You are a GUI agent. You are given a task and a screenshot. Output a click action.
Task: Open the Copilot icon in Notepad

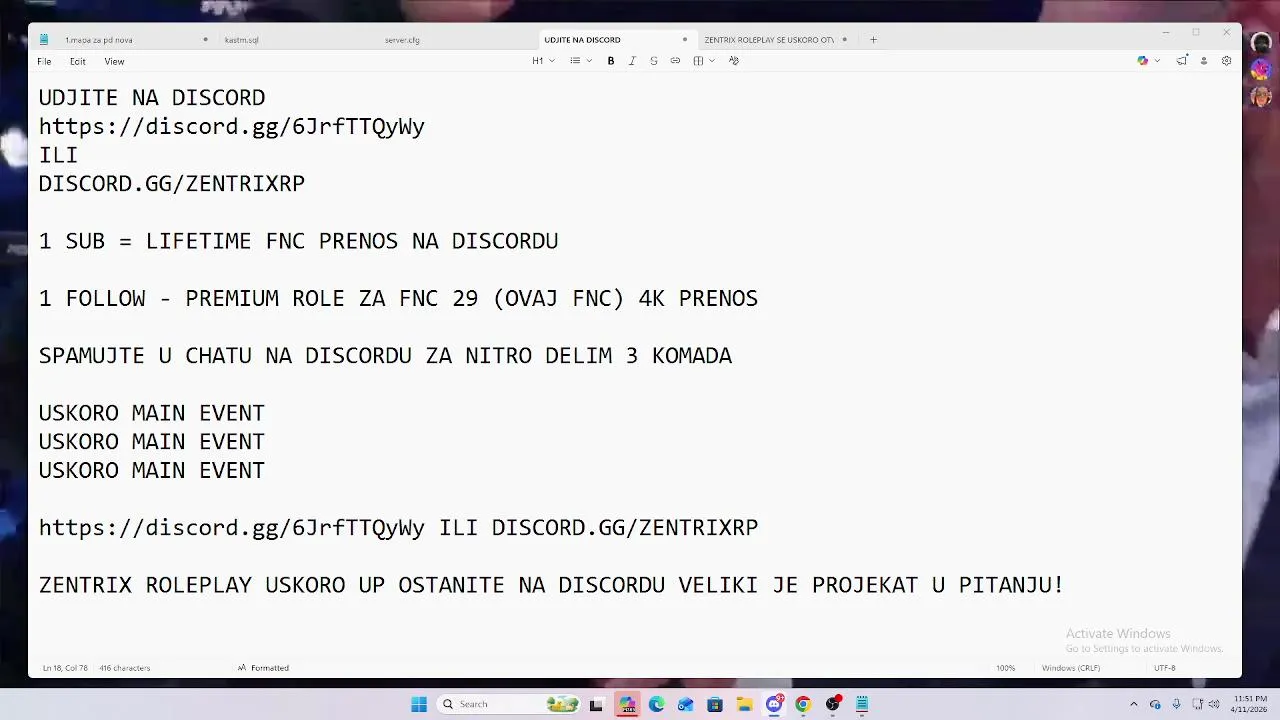point(1143,61)
